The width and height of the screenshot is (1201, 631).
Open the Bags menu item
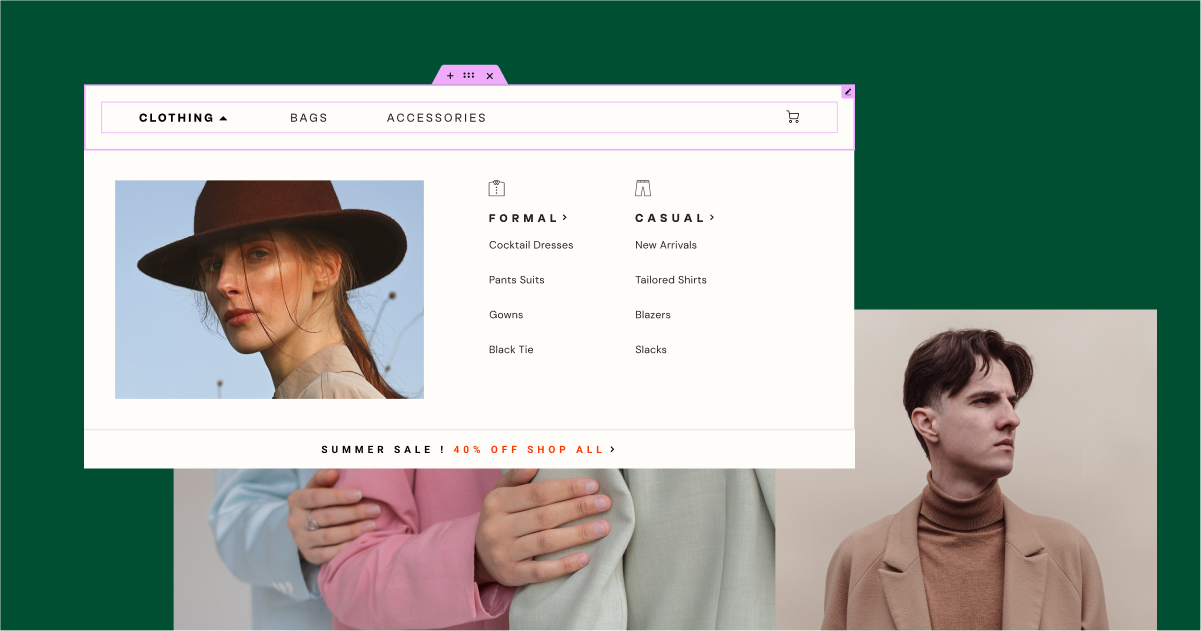click(x=309, y=118)
